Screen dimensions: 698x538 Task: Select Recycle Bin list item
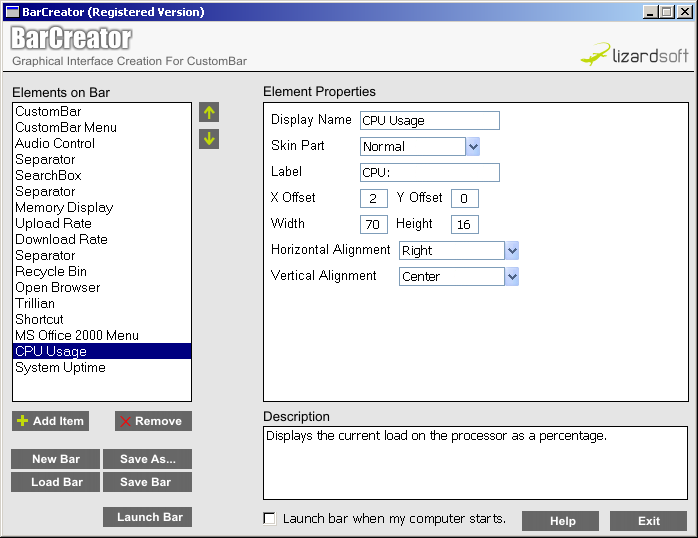click(102, 271)
